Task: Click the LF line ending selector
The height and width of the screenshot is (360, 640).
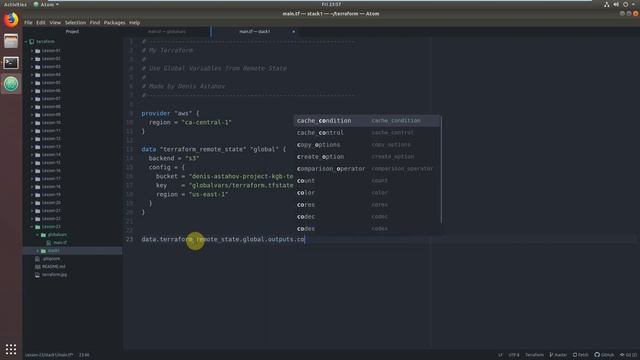Action: click(500, 355)
